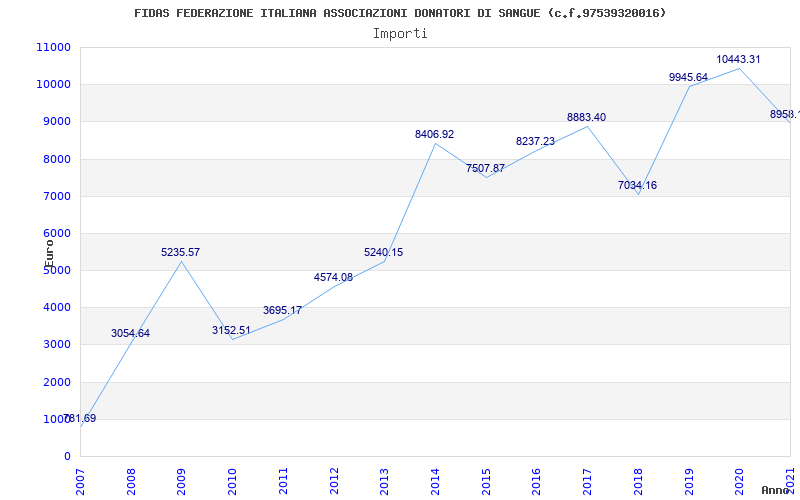Click the x-axis year 2008
This screenshot has width=800, height=500.
coord(131,482)
